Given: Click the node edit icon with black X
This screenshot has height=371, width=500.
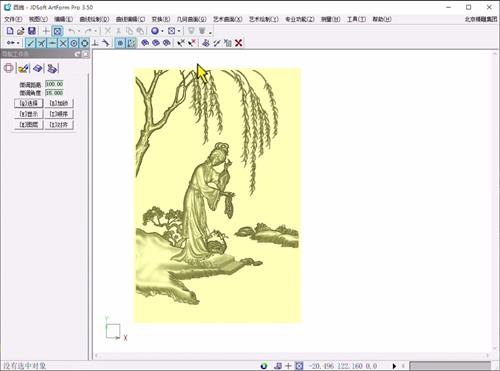Looking at the screenshot, I should [181, 43].
